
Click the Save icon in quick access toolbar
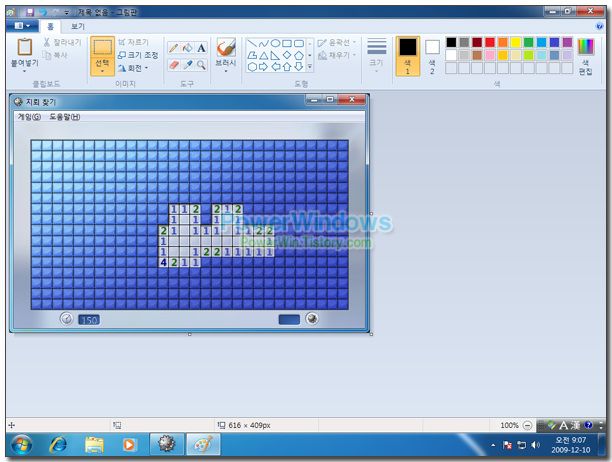click(x=30, y=12)
